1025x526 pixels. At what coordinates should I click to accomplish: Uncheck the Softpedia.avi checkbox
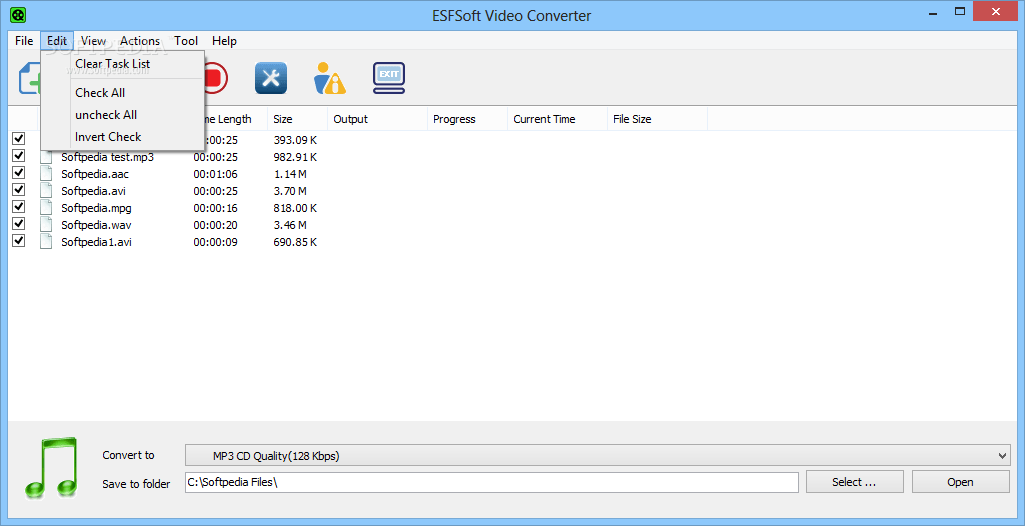pyautogui.click(x=18, y=189)
